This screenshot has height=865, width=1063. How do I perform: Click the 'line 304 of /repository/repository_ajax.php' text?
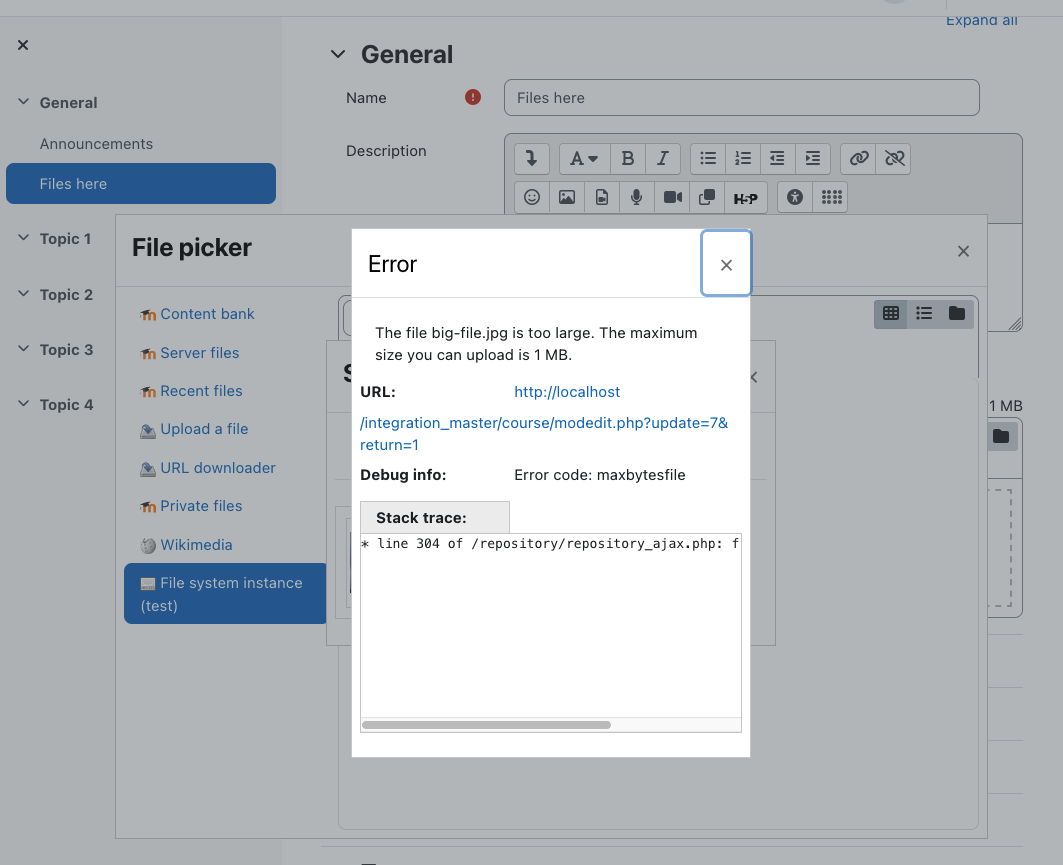point(550,544)
